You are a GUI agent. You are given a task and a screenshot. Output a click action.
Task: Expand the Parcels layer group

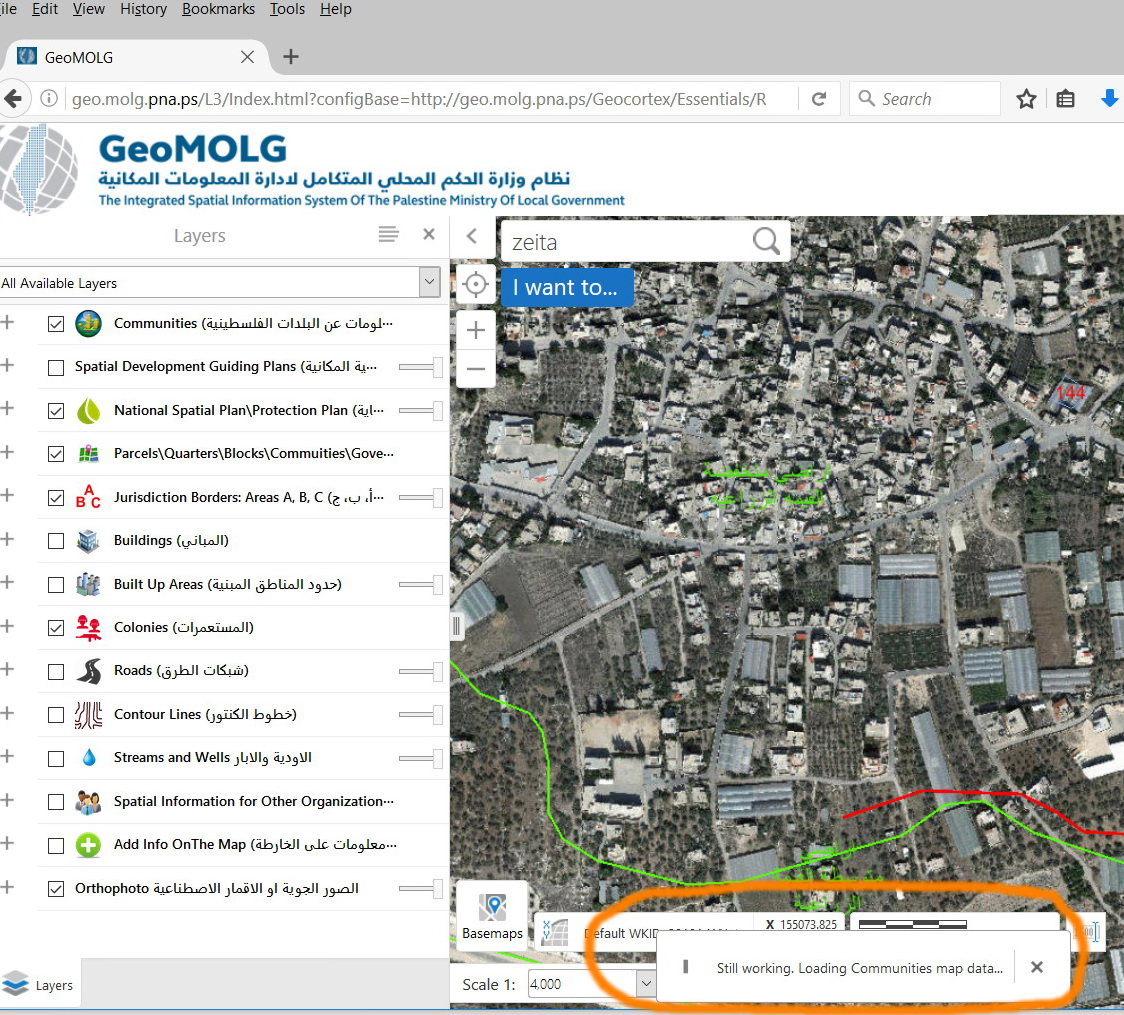tap(7, 452)
